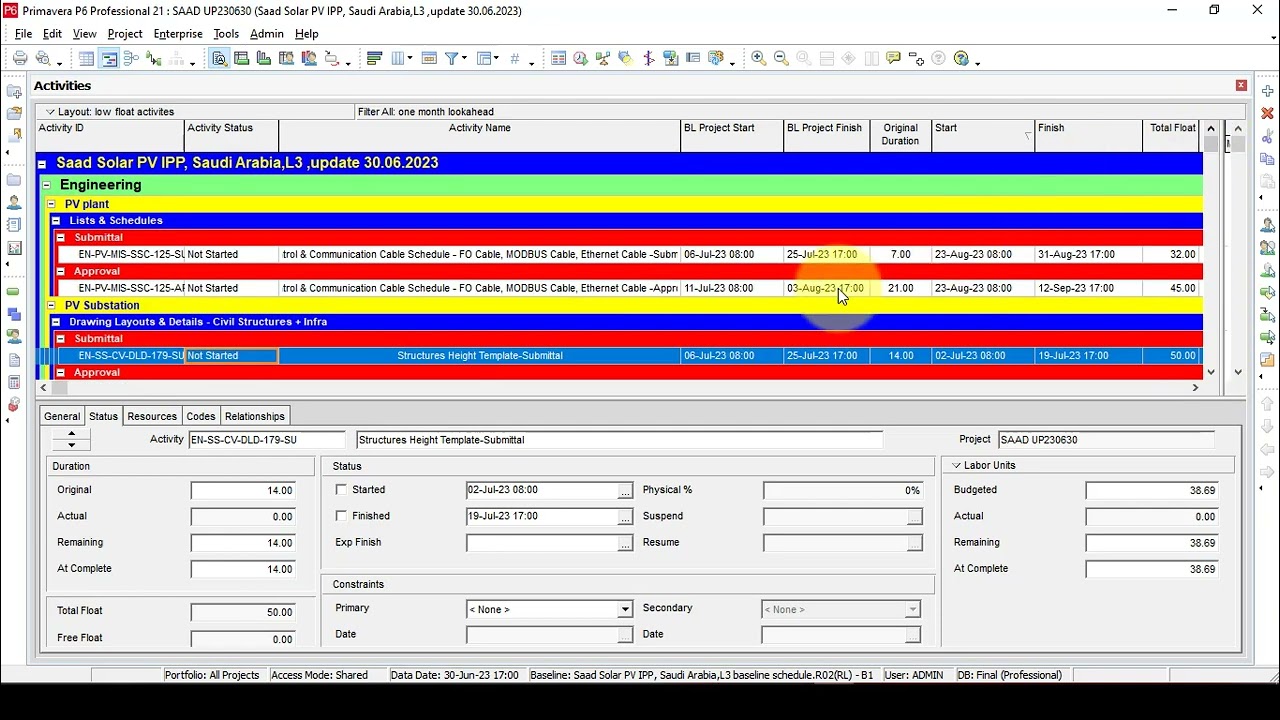Open Tracking chart icon in left sidebar
1280x720 pixels.
click(14, 248)
